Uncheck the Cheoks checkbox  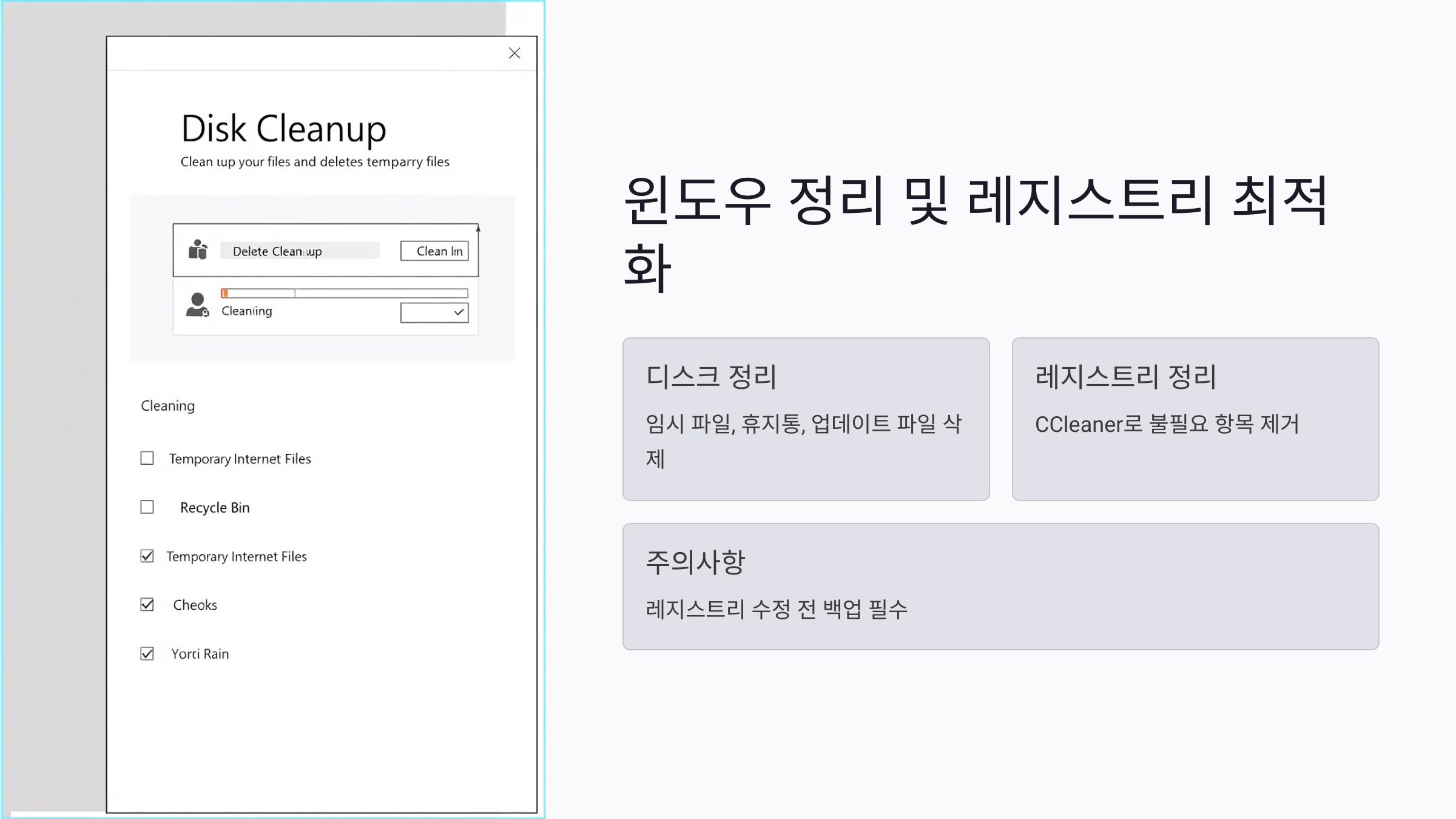pyautogui.click(x=147, y=605)
